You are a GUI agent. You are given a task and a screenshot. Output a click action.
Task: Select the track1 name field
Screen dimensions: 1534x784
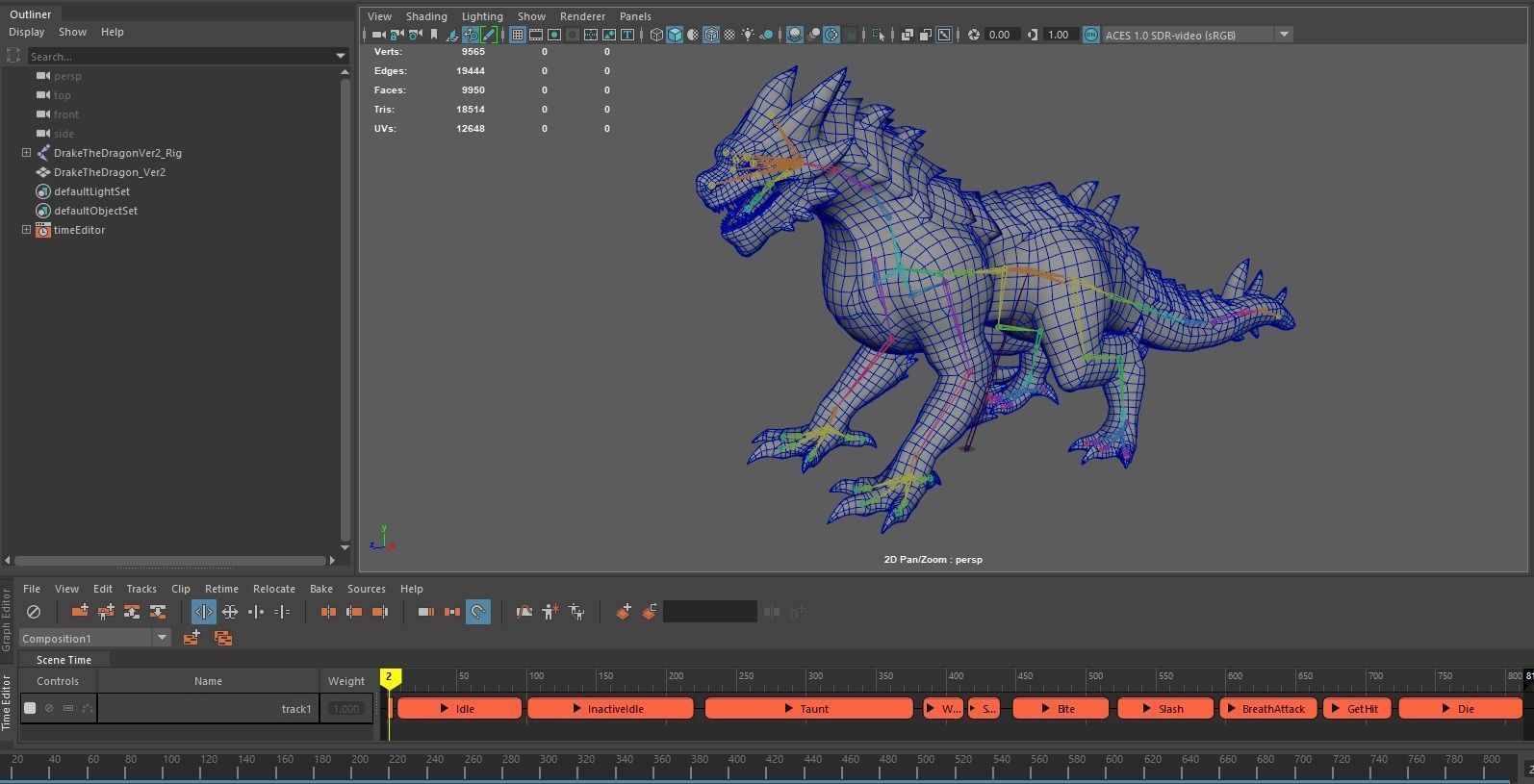click(208, 709)
